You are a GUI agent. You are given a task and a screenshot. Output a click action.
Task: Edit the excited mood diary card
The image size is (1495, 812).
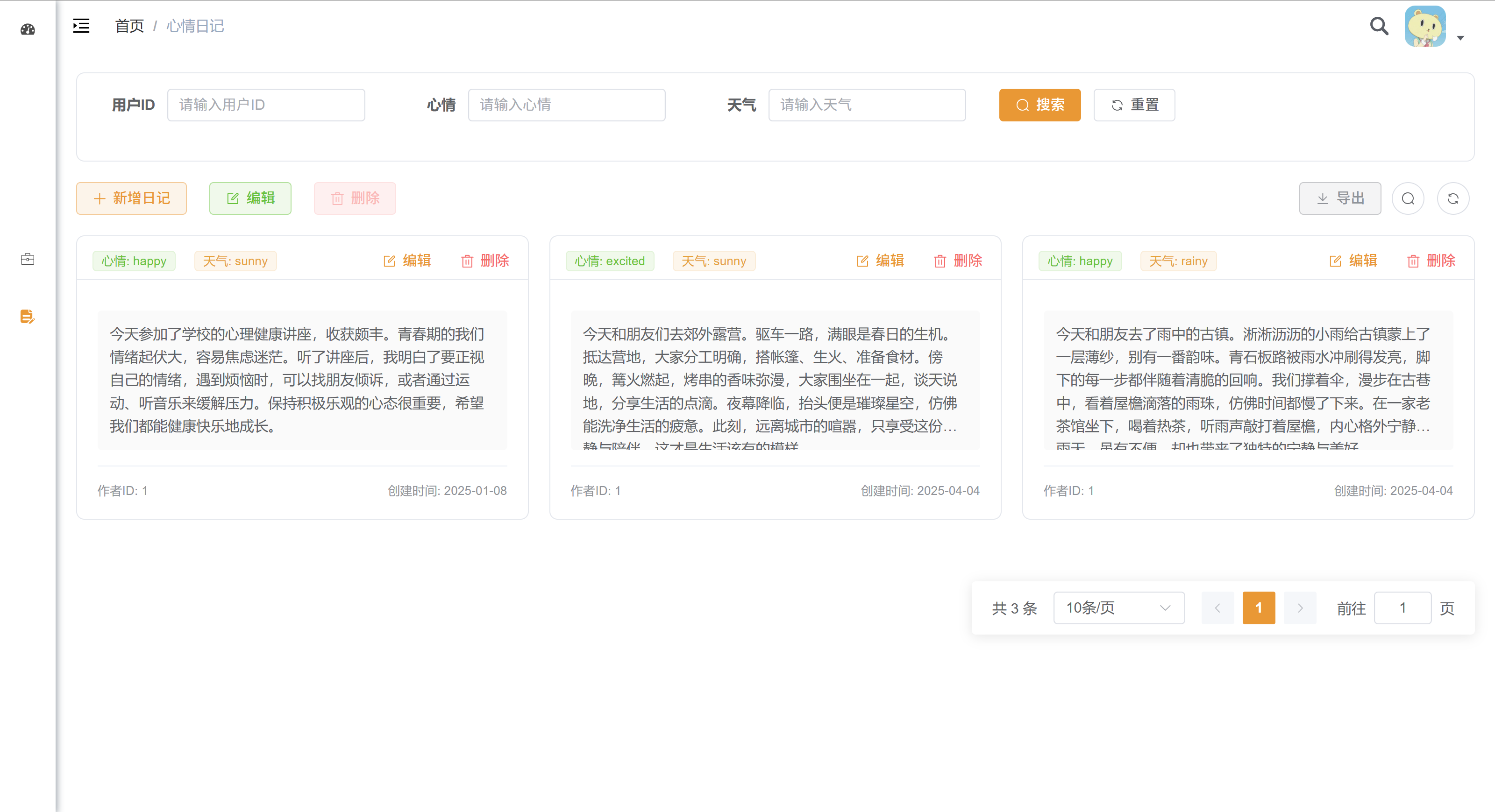tap(880, 261)
